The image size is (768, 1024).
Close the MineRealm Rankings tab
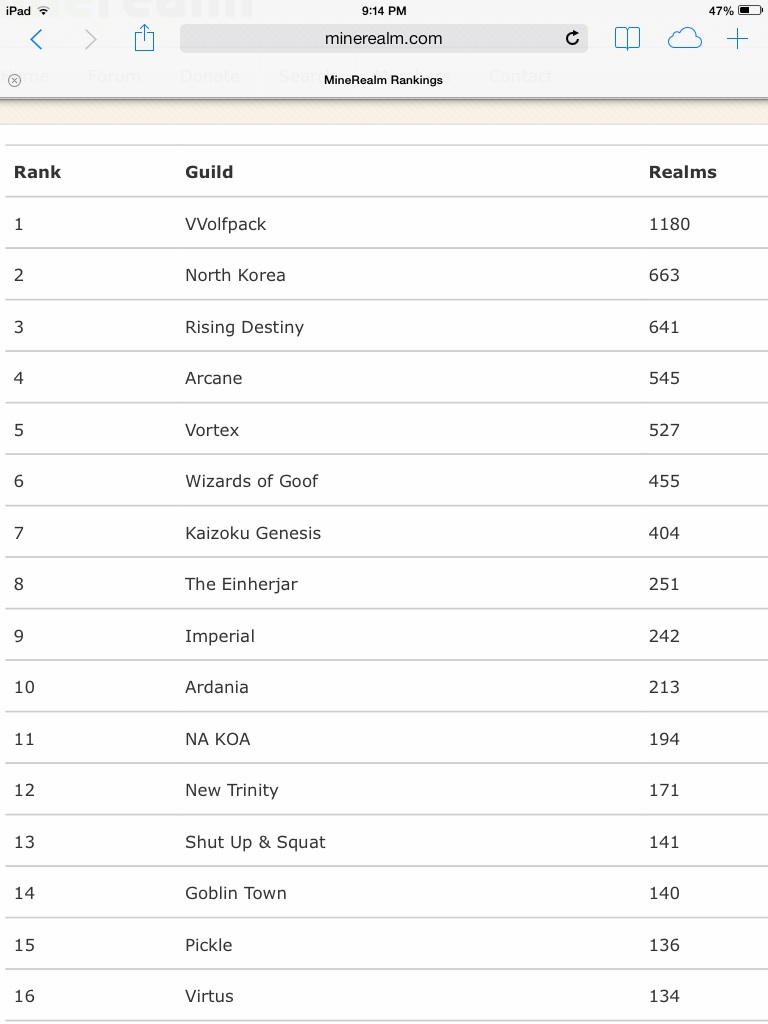[x=14, y=80]
